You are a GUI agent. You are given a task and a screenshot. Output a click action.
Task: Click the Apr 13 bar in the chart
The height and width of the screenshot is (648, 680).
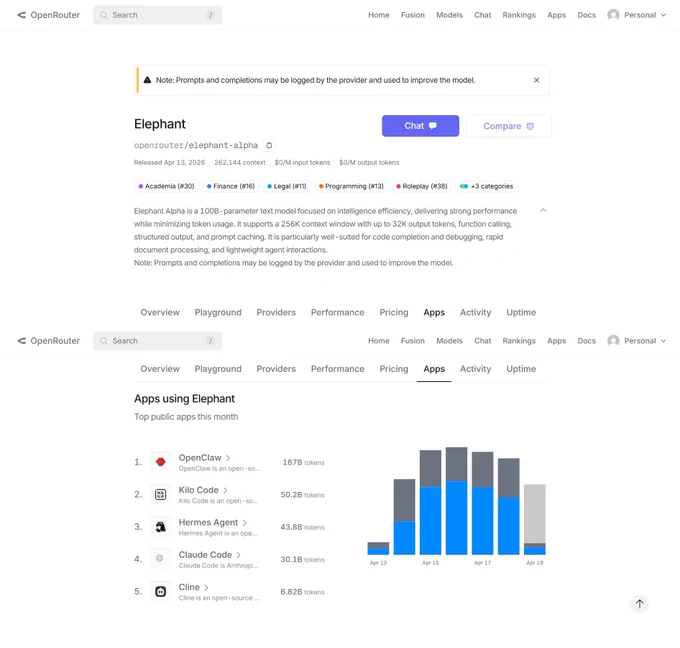pyautogui.click(x=378, y=548)
